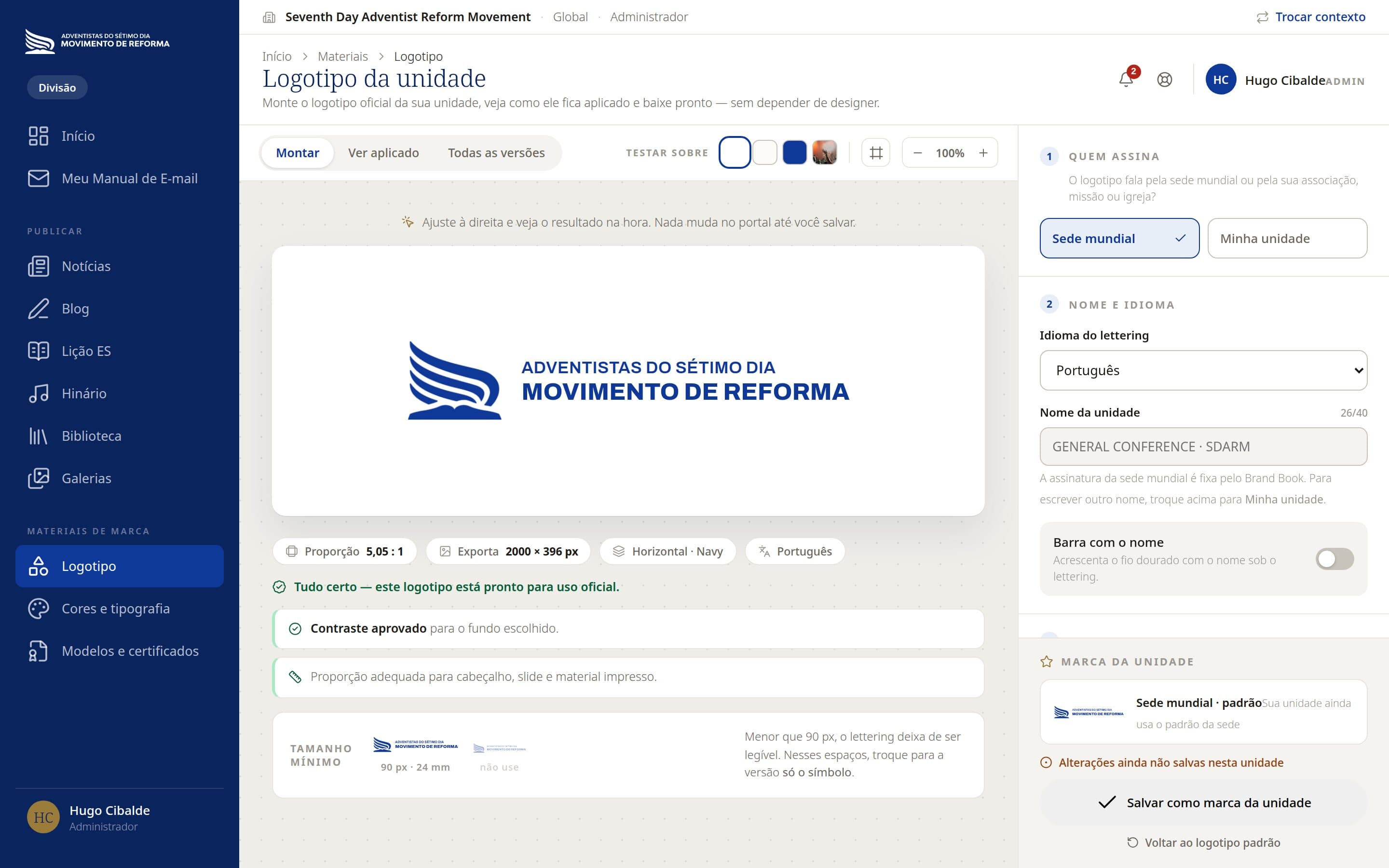This screenshot has width=1389, height=868.
Task: Click the Início dashboard icon in sidebar
Action: coord(39,136)
